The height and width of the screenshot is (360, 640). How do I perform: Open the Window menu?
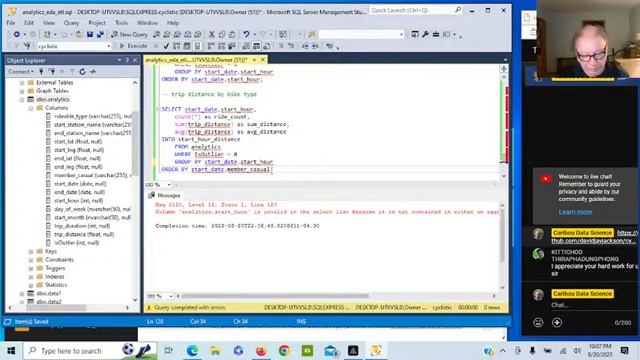point(147,23)
